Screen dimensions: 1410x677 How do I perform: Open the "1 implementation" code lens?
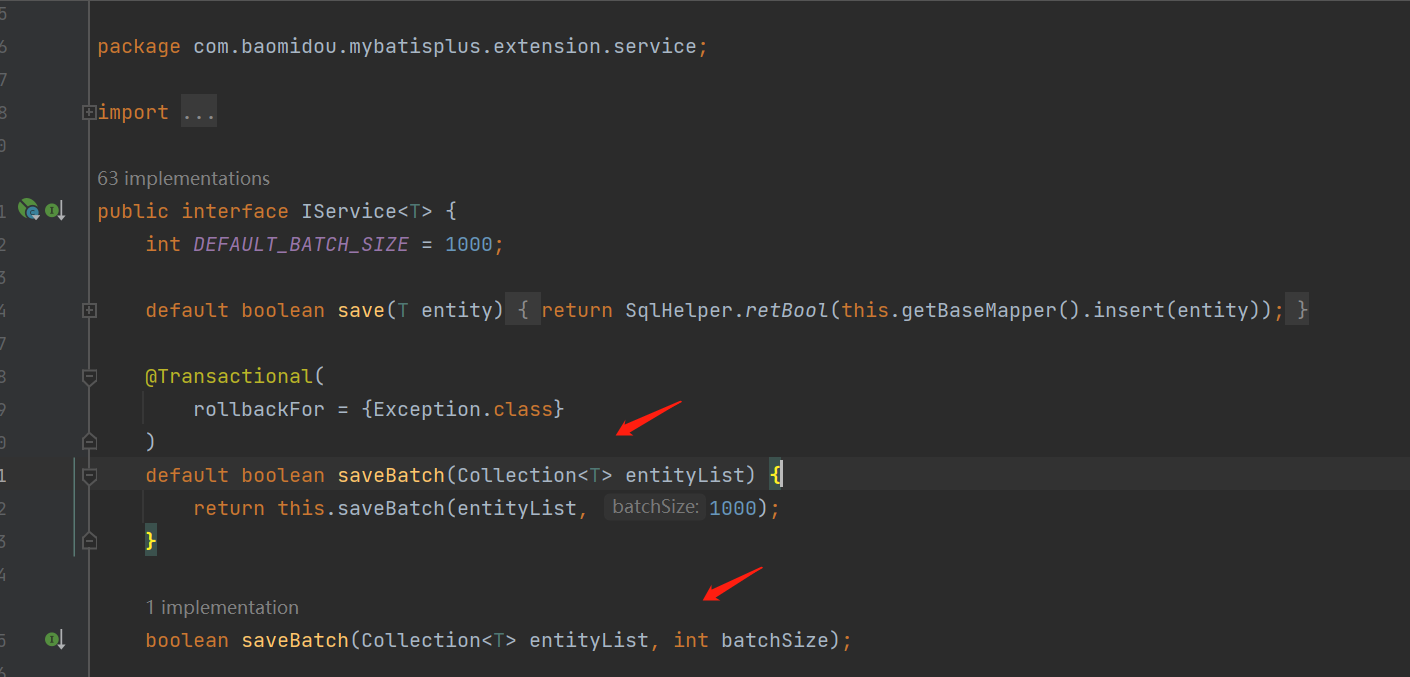(x=222, y=607)
